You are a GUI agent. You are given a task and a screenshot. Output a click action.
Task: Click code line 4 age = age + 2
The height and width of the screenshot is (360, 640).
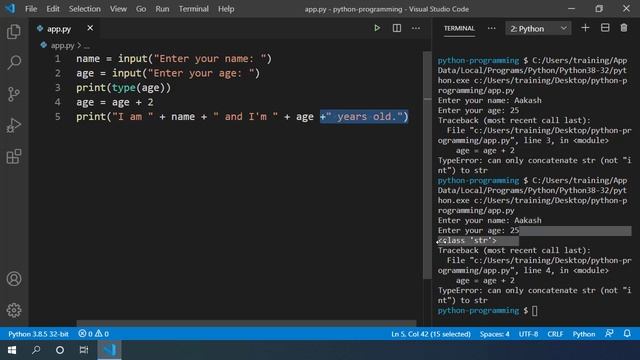(115, 102)
